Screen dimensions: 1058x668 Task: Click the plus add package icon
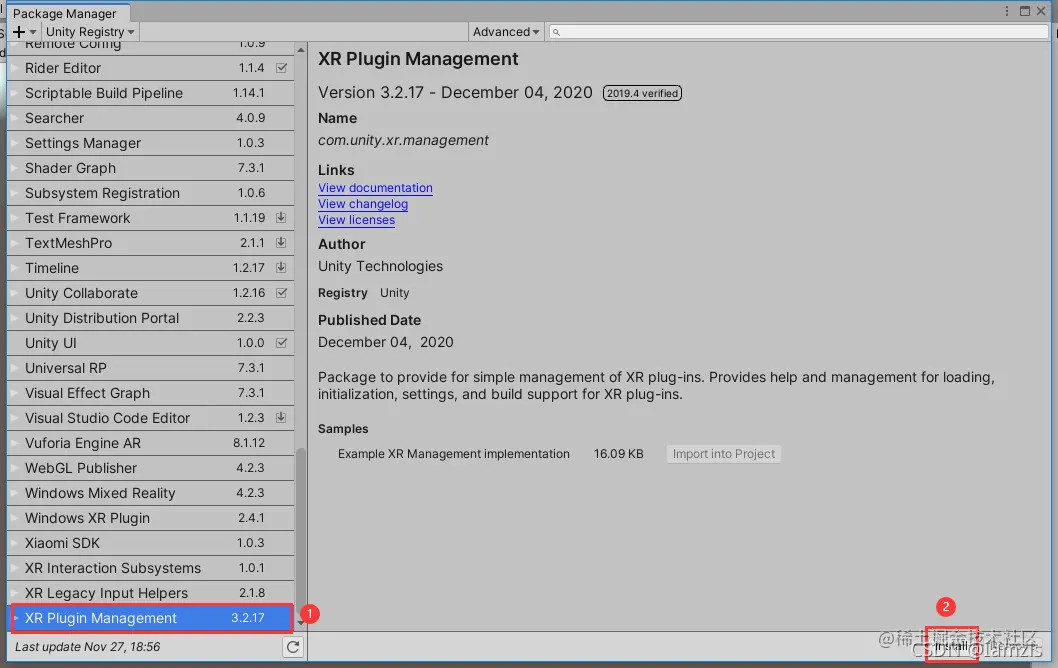(19, 32)
